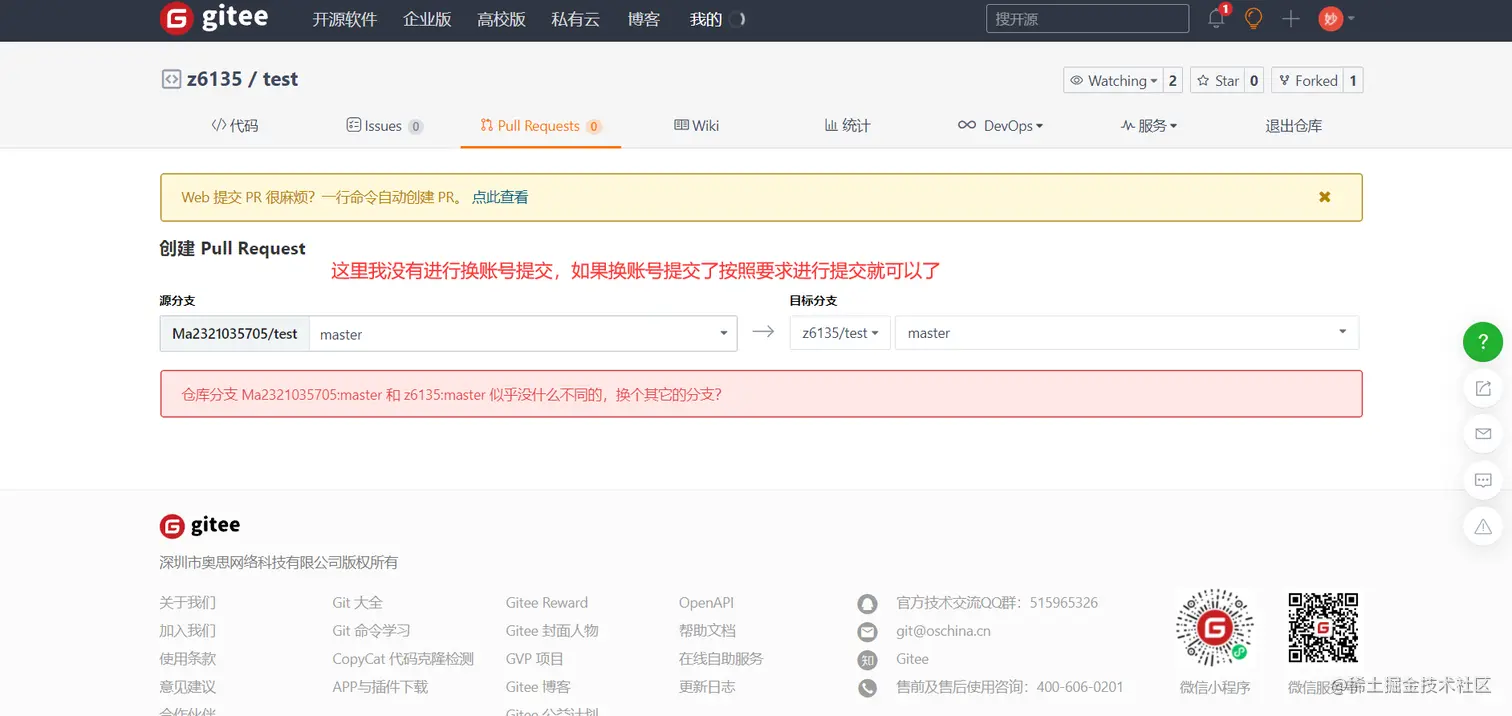This screenshot has width=1512, height=716.
Task: Open the 加入我们 footer link
Action: [x=188, y=631]
